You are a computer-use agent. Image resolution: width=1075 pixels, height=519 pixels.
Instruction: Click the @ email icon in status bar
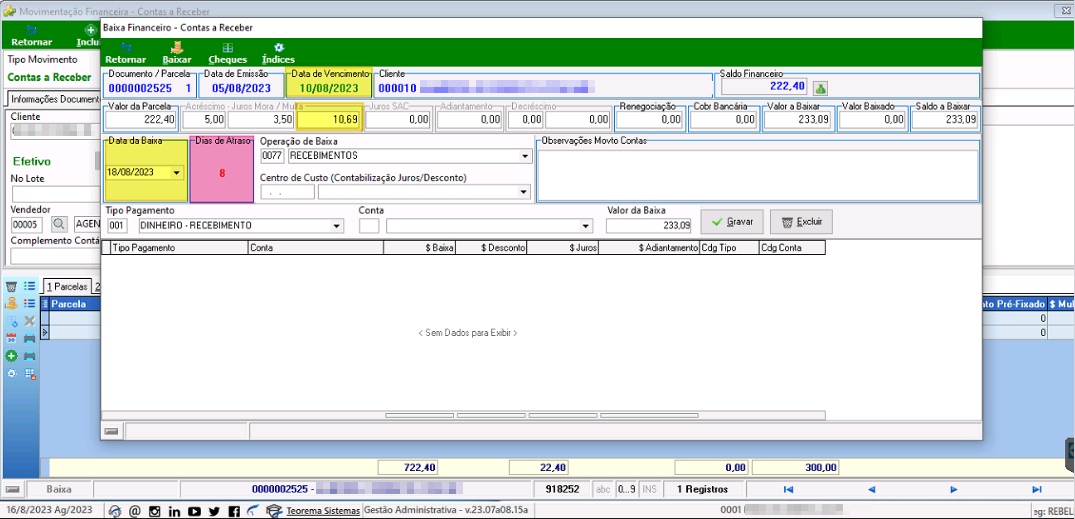(x=135, y=511)
